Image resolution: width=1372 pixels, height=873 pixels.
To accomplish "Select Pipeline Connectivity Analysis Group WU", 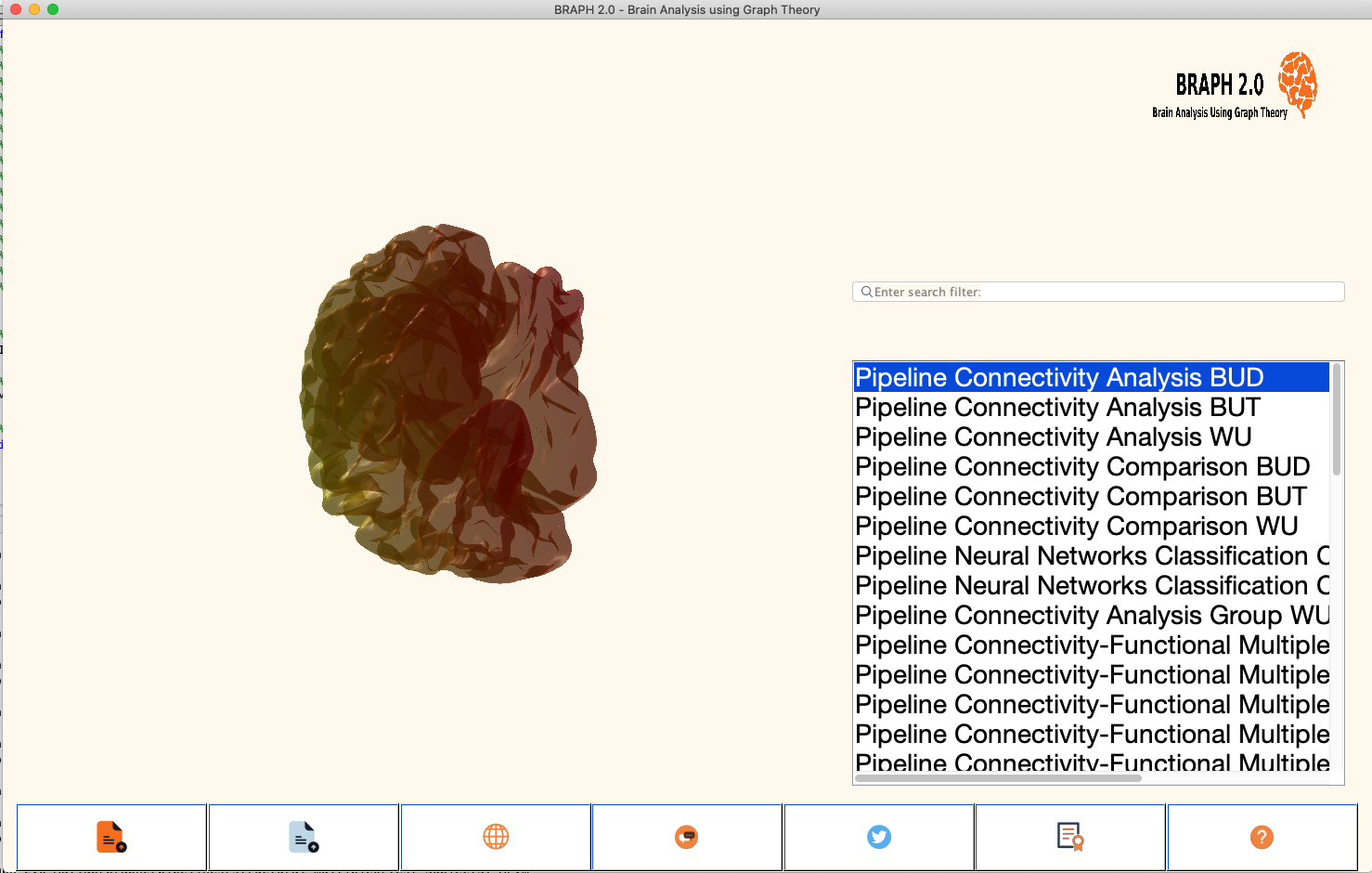I will coord(1089,615).
